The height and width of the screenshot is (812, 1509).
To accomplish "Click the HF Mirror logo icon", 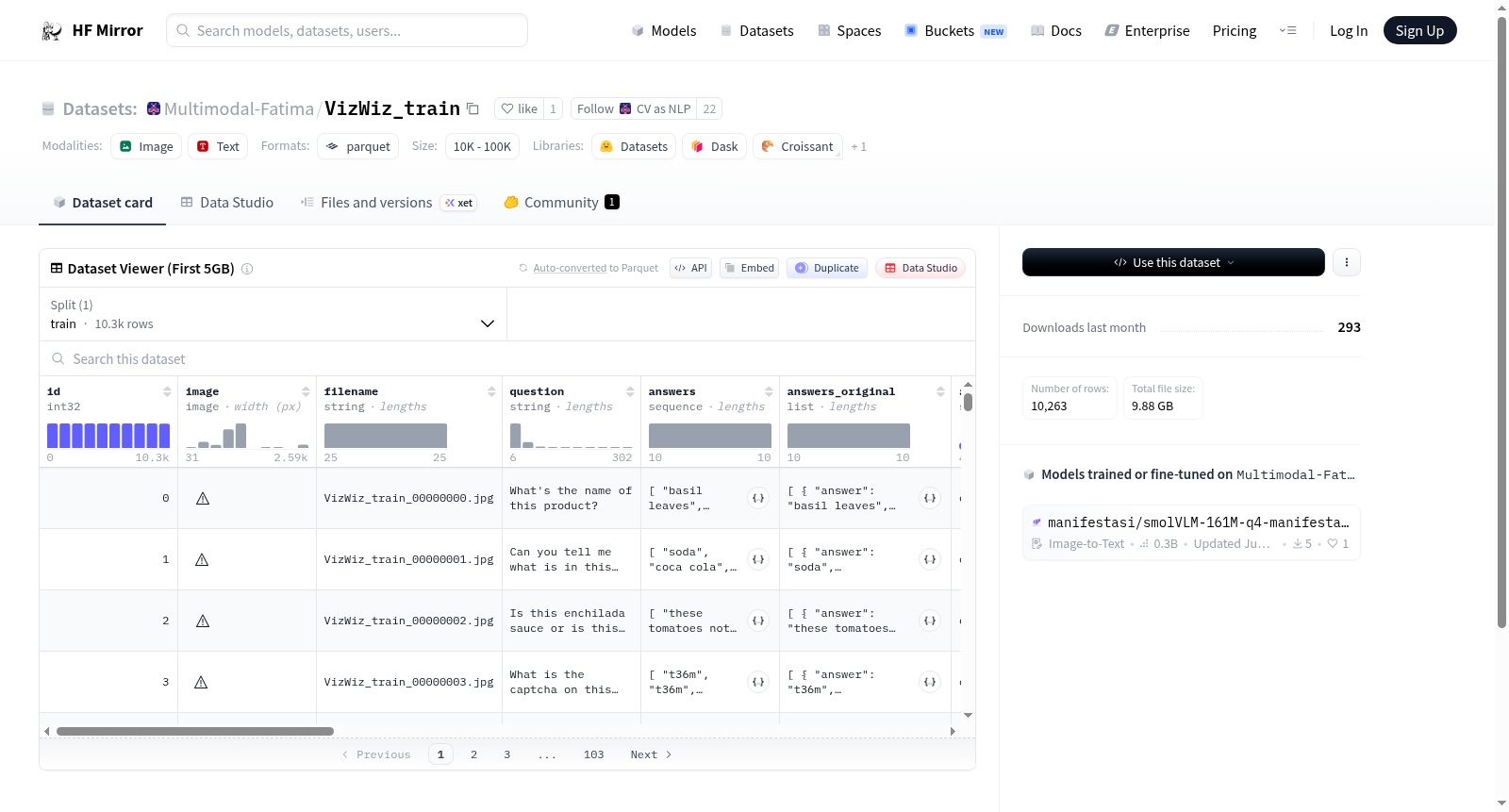I will pyautogui.click(x=52, y=31).
